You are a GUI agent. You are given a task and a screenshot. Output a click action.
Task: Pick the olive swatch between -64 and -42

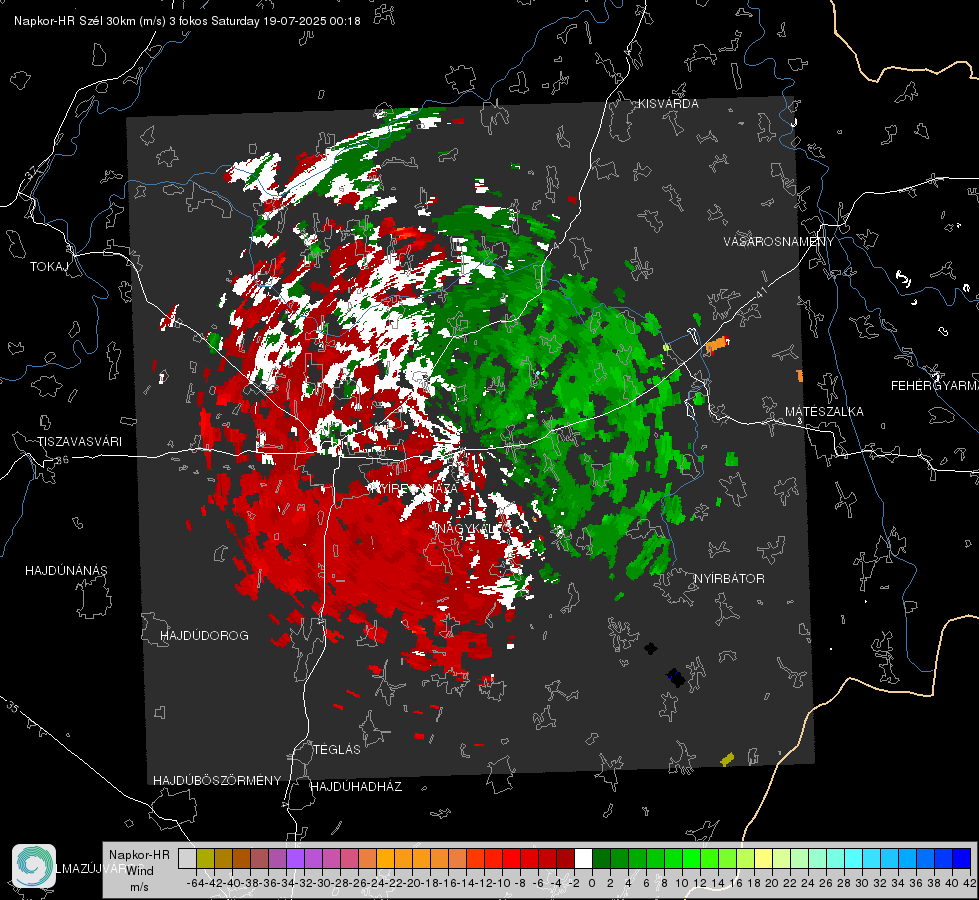click(x=205, y=858)
